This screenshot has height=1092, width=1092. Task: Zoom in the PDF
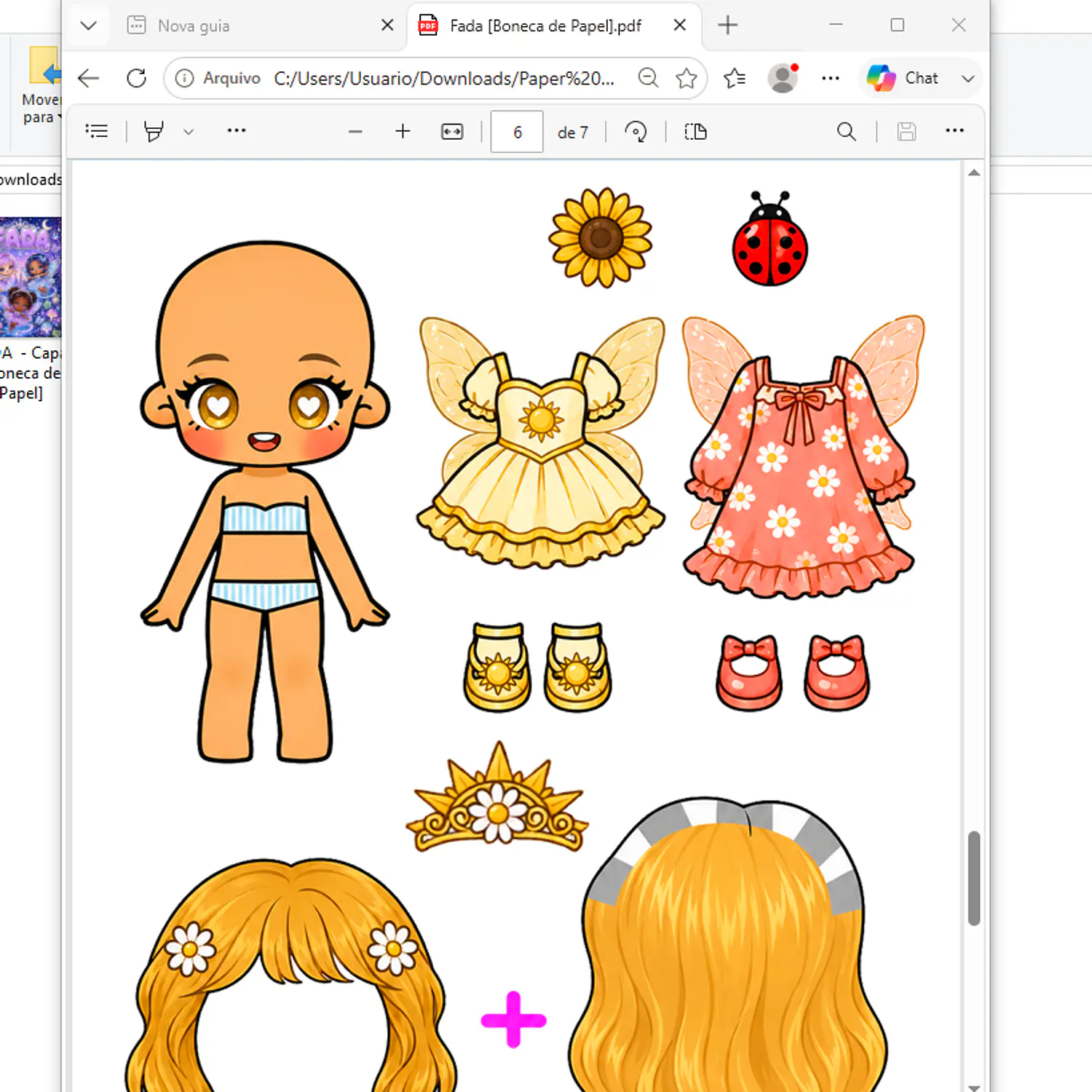click(403, 131)
